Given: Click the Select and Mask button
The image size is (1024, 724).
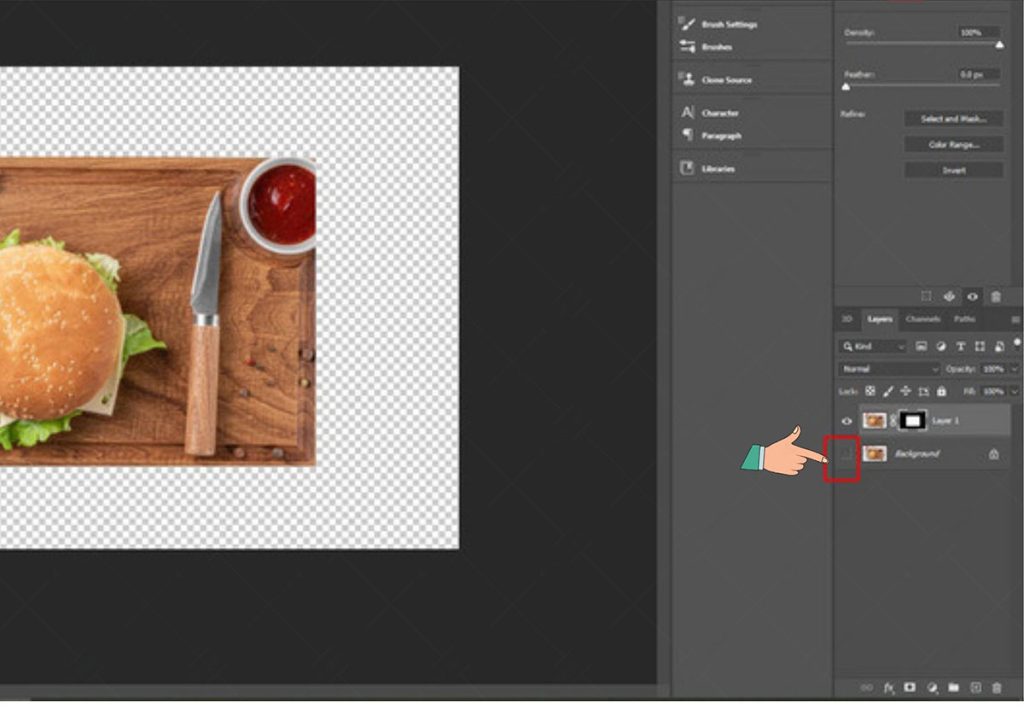Looking at the screenshot, I should (952, 118).
